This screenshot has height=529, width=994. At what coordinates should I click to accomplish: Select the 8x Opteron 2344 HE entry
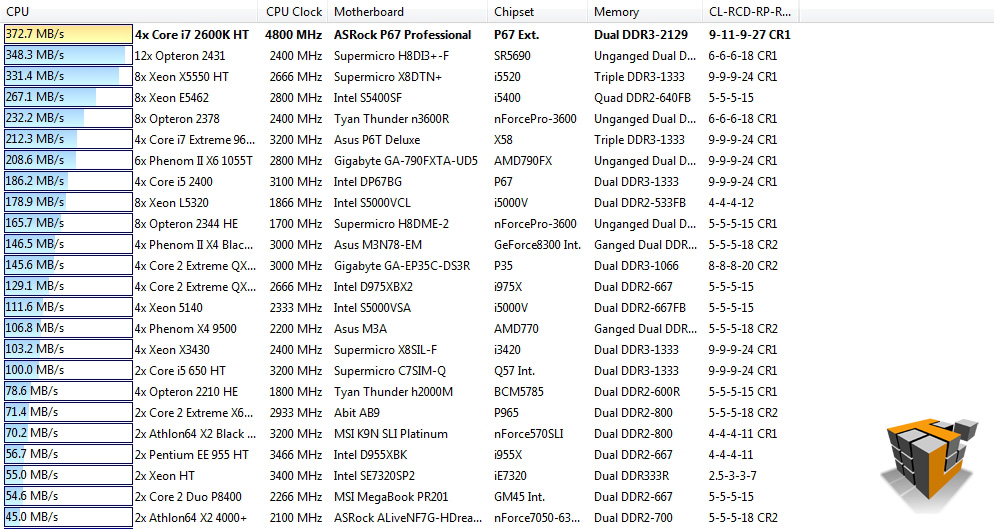186,224
